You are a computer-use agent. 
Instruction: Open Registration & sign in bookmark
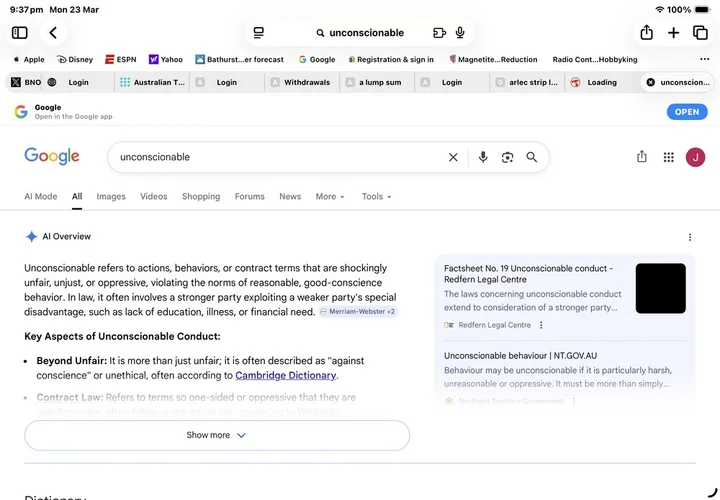[391, 59]
